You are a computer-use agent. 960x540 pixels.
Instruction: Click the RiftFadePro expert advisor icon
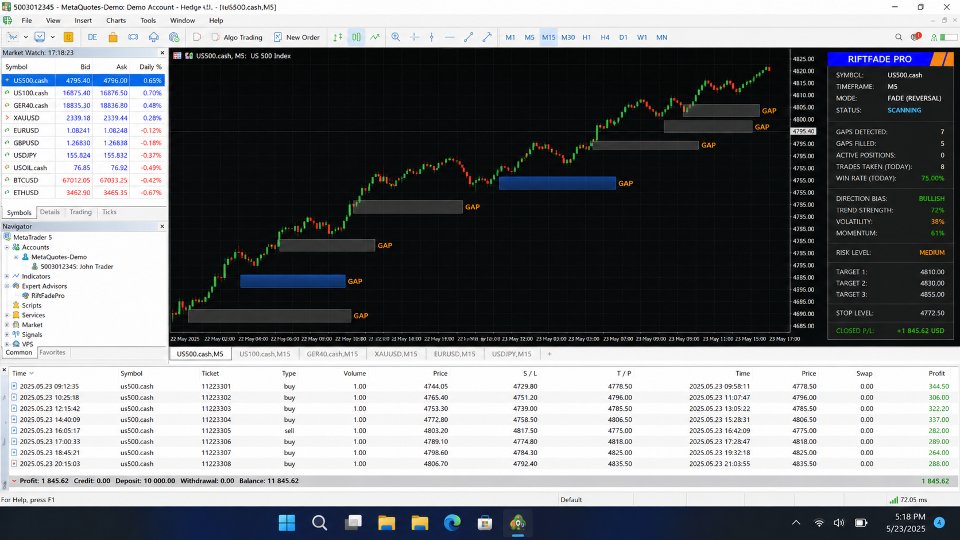click(26, 296)
